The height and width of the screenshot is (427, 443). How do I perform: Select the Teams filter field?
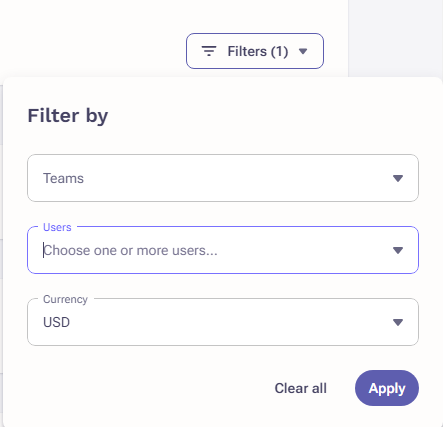tap(223, 178)
